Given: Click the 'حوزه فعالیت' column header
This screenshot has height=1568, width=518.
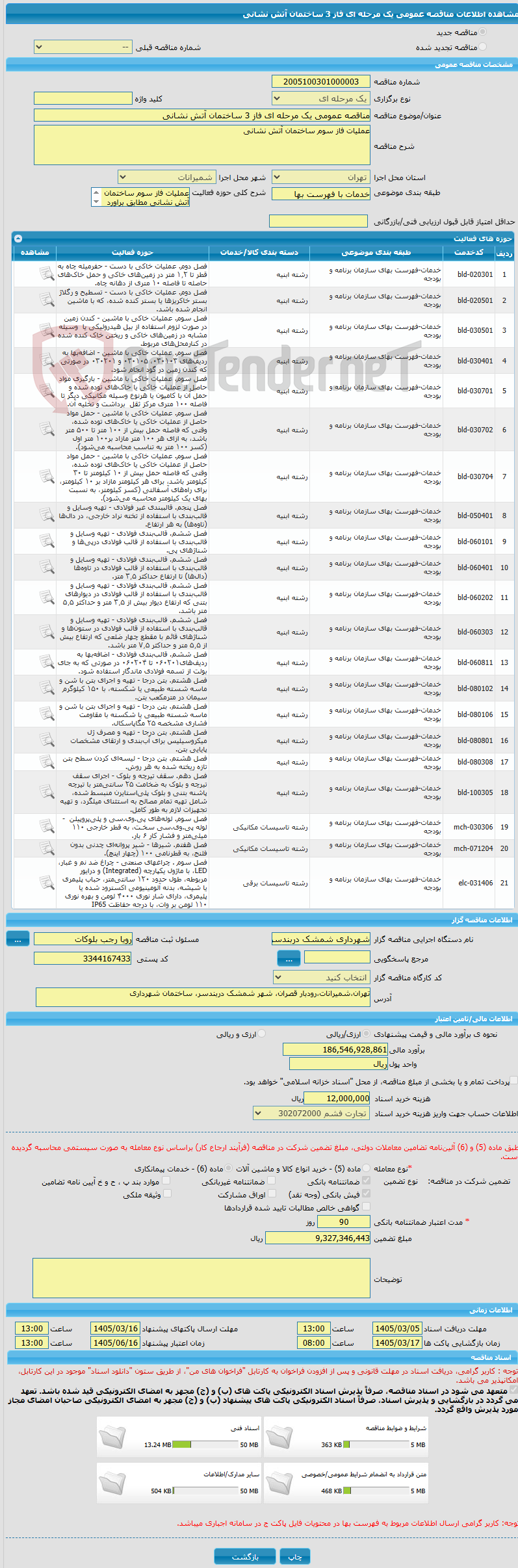Looking at the screenshot, I should pos(133,252).
